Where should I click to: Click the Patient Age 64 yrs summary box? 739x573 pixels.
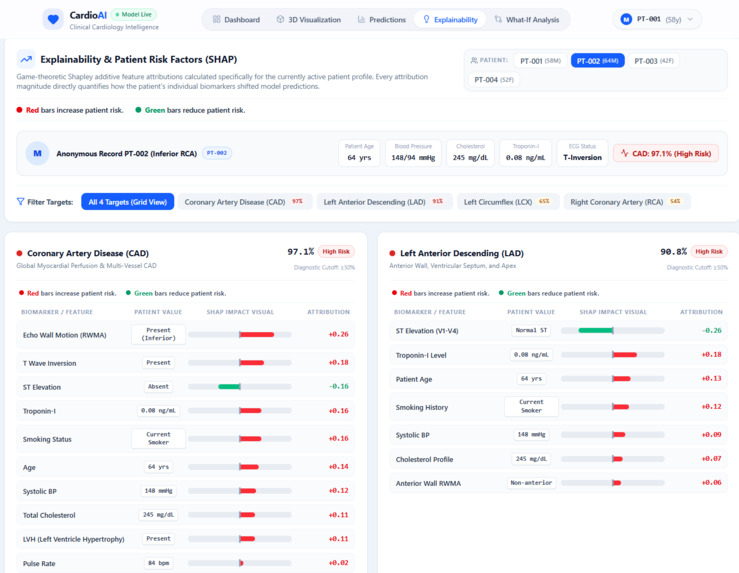pyautogui.click(x=359, y=153)
